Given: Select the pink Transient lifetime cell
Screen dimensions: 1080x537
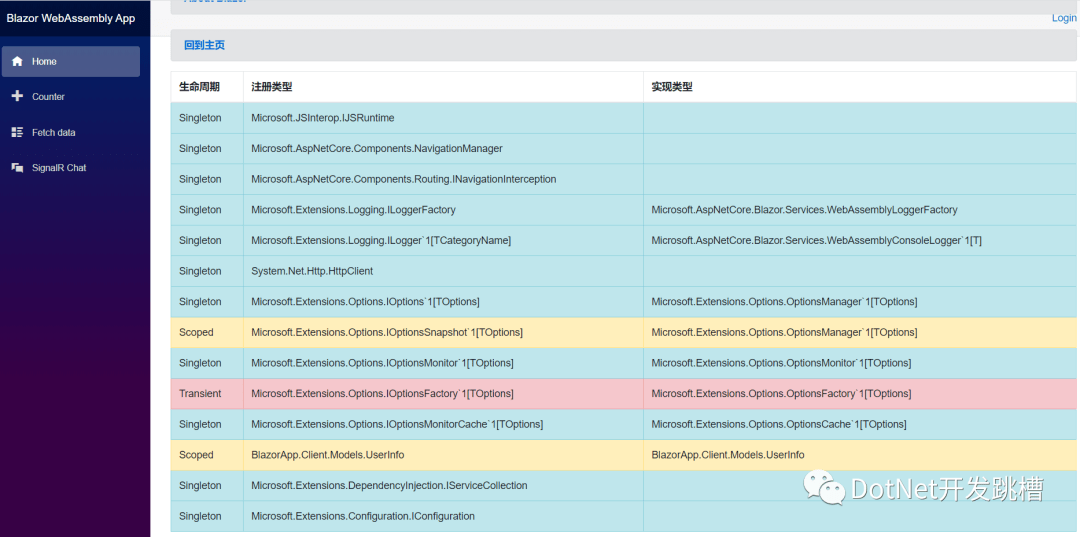Looking at the screenshot, I should click(200, 394).
